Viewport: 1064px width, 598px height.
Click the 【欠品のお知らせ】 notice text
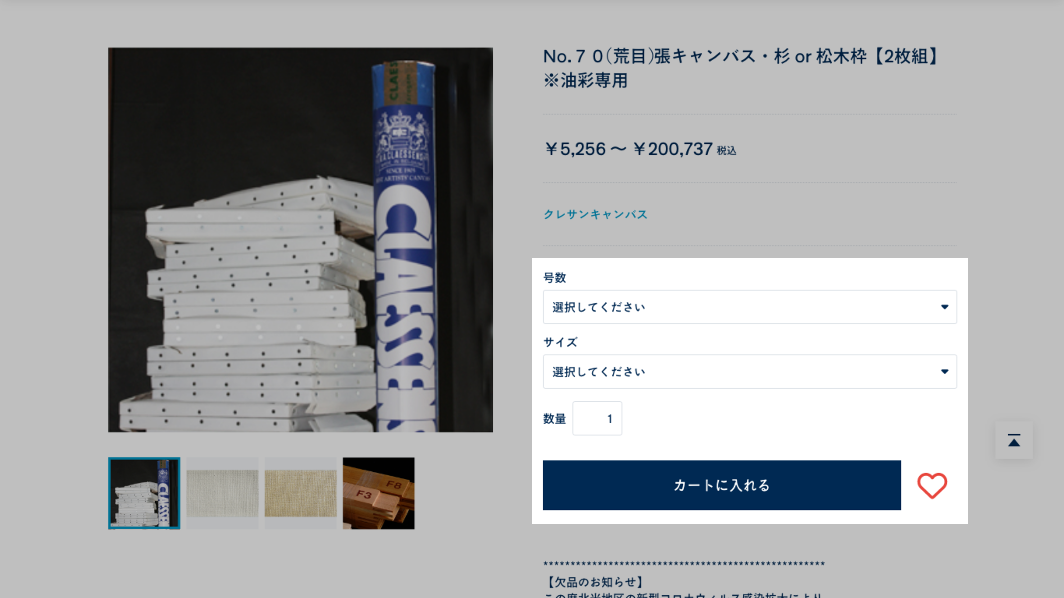[x=594, y=582]
